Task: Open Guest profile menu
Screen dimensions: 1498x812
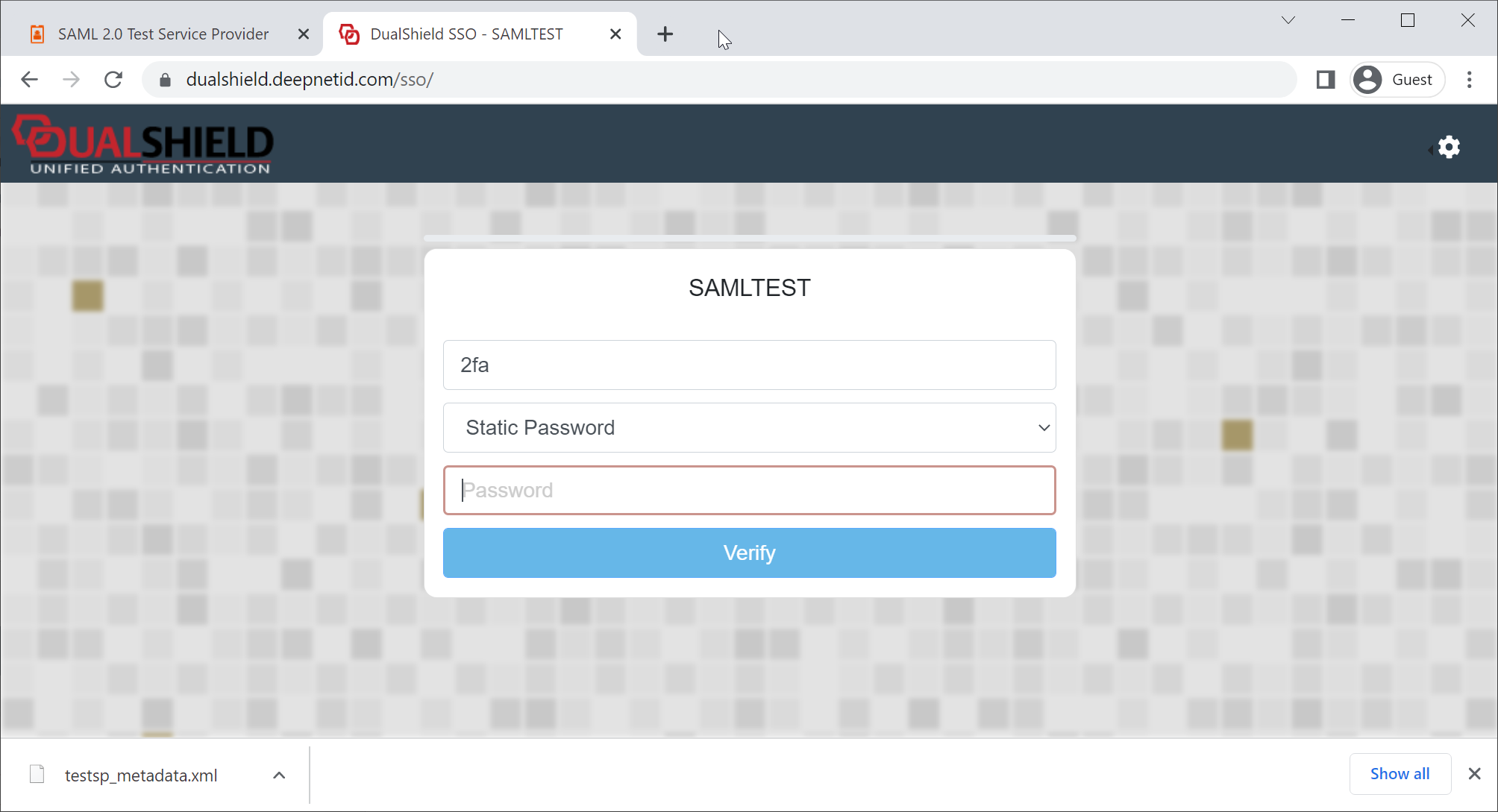Action: coord(1397,80)
